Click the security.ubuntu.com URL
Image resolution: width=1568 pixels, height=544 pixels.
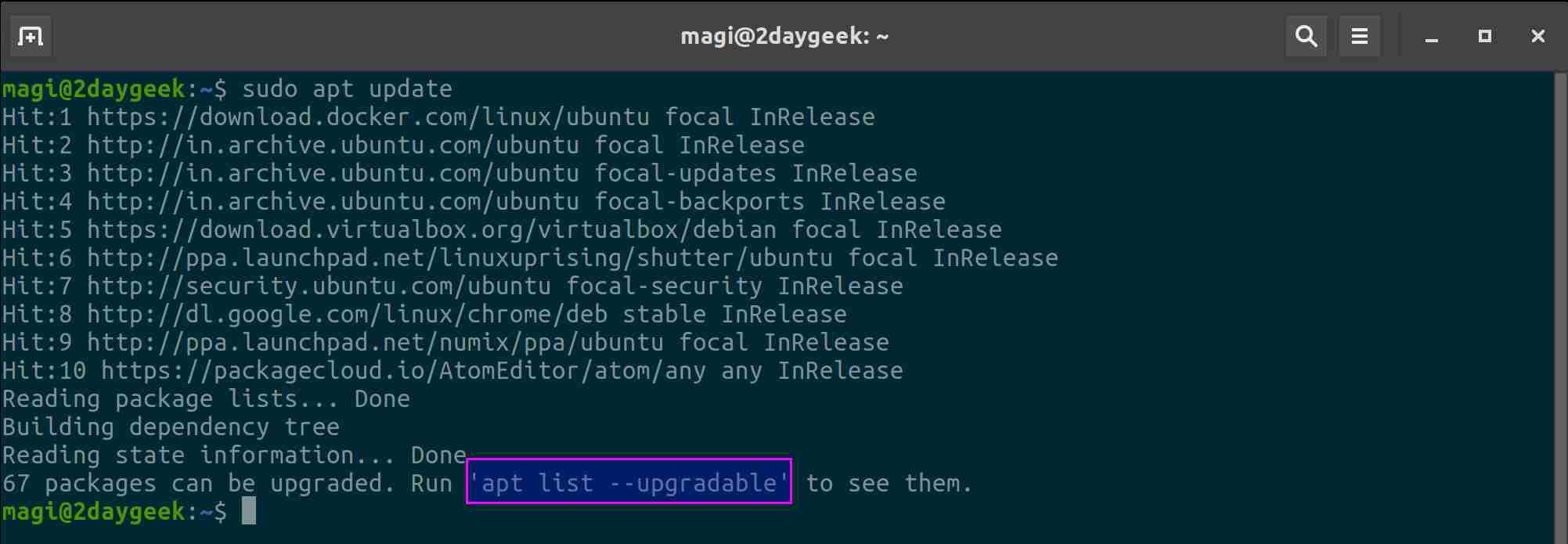coord(319,286)
